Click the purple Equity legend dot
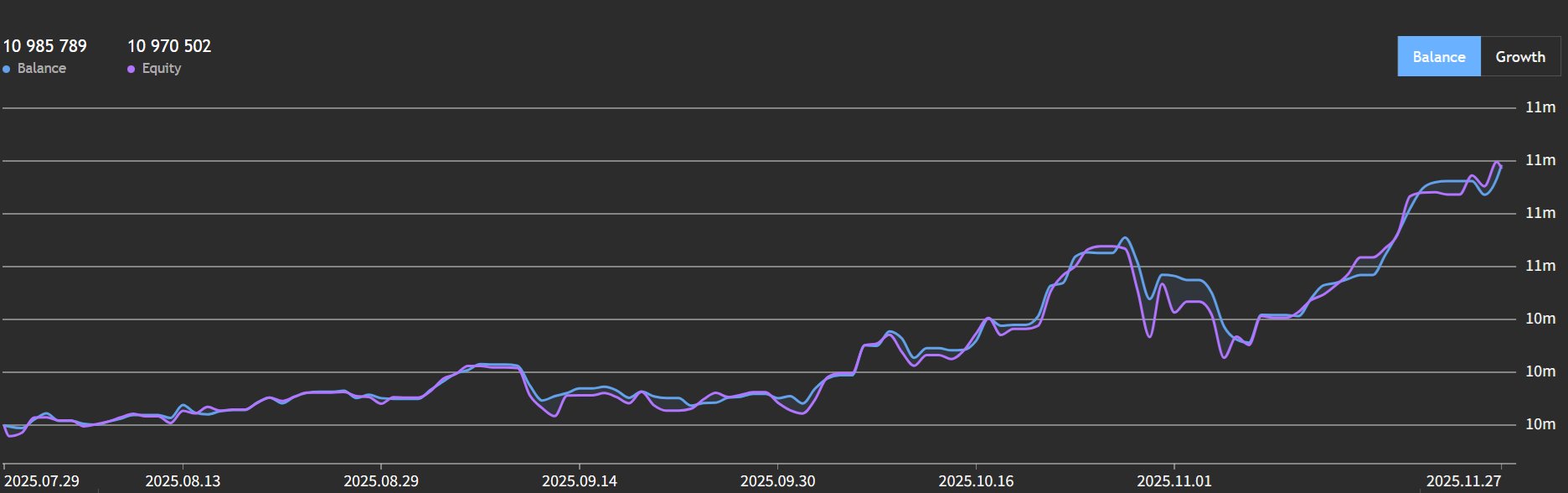The height and width of the screenshot is (493, 1568). (x=131, y=70)
